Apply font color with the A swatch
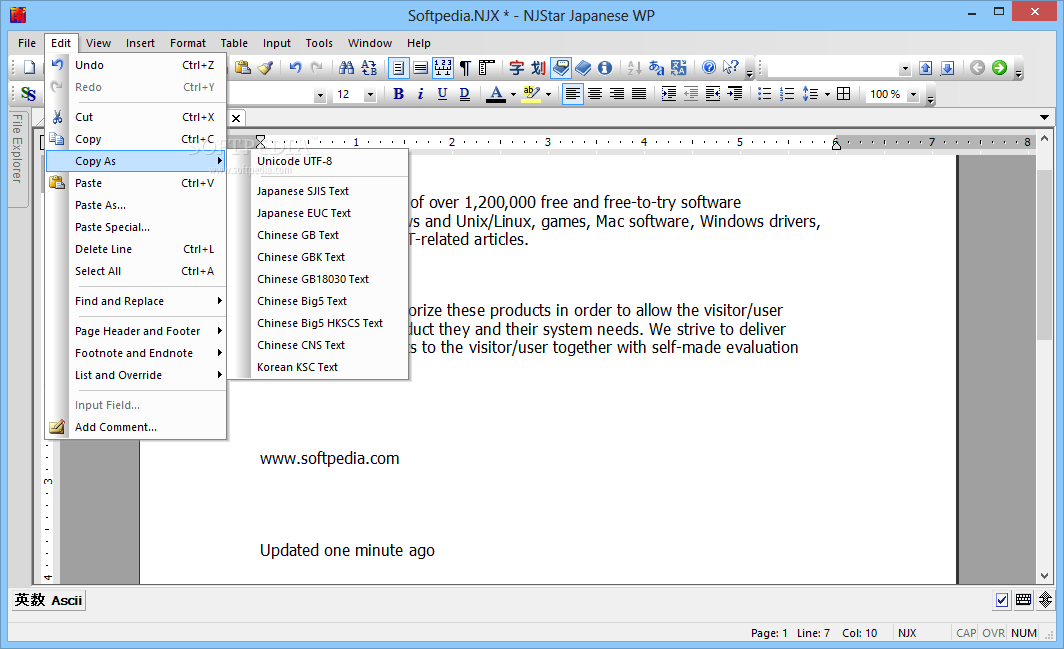The image size is (1064, 649). (x=496, y=94)
